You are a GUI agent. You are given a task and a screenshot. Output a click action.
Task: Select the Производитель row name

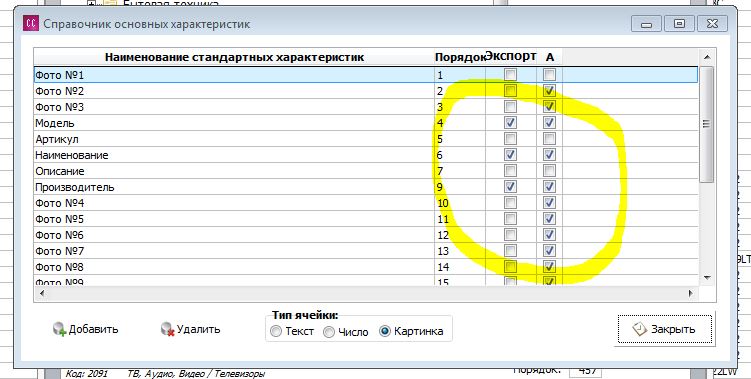pos(75,187)
